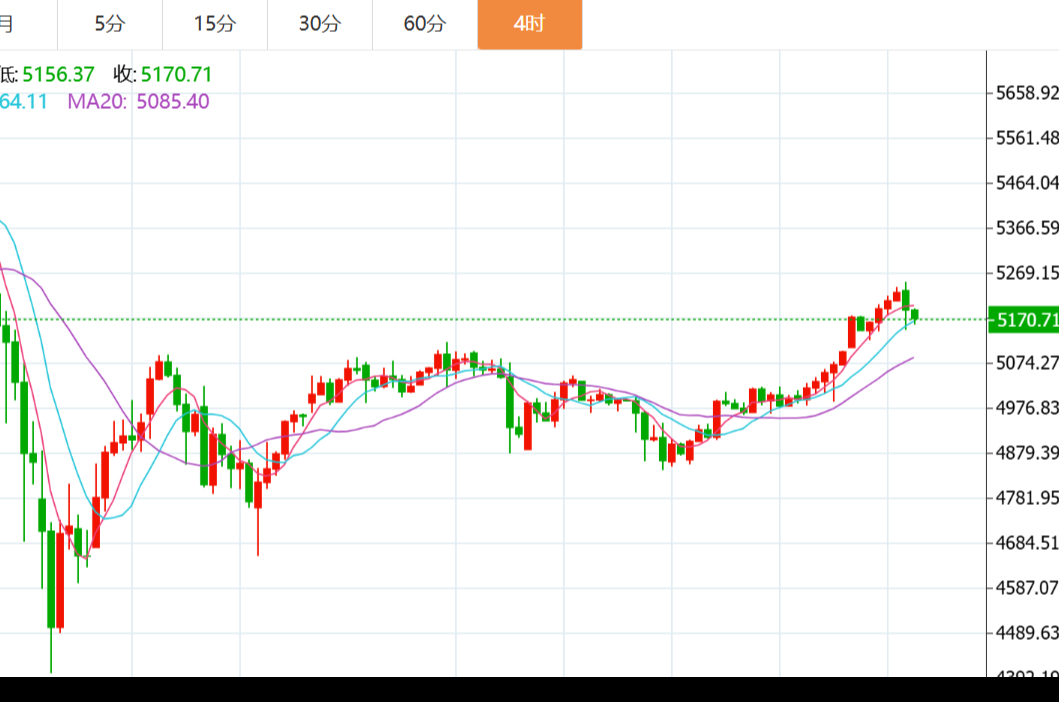Switch to the 5分 timeframe tab
The image size is (1059, 702).
pyautogui.click(x=110, y=24)
